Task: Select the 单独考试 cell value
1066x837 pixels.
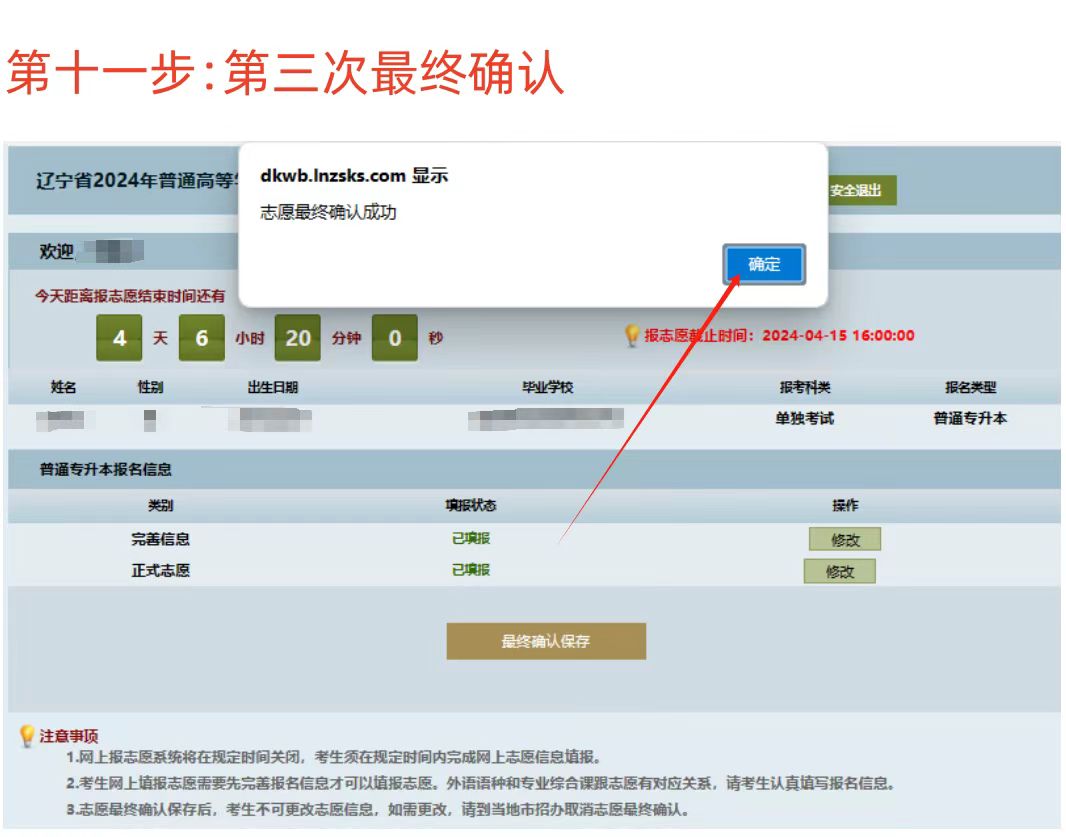Action: click(804, 419)
